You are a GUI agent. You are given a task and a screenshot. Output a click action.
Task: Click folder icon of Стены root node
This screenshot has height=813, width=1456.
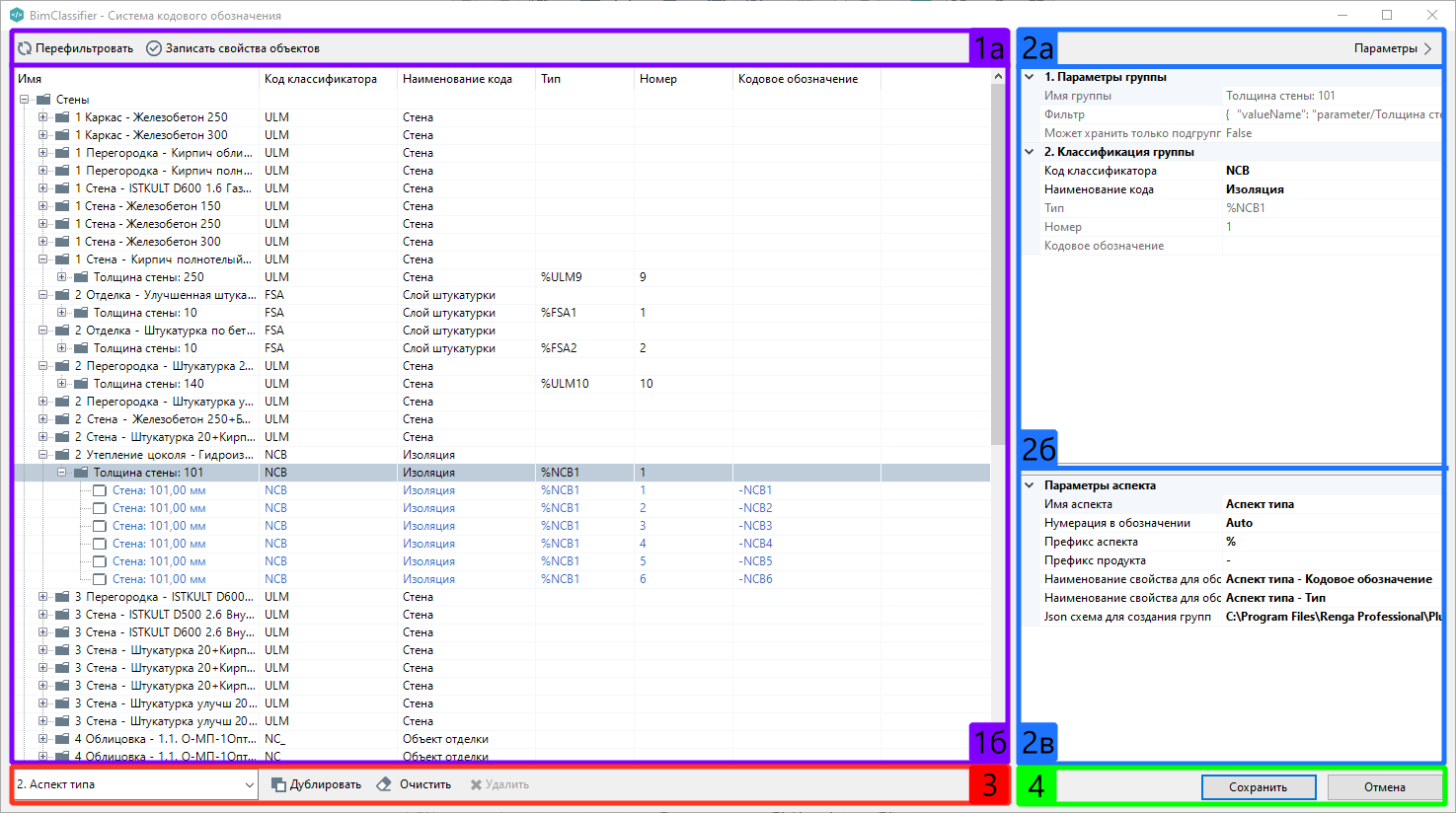43,100
